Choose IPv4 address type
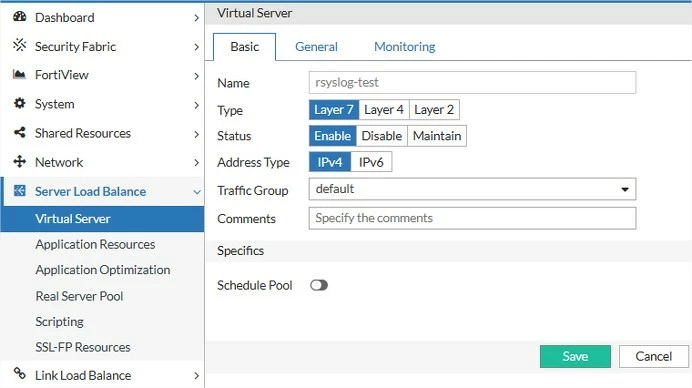692x388 pixels. click(x=330, y=162)
